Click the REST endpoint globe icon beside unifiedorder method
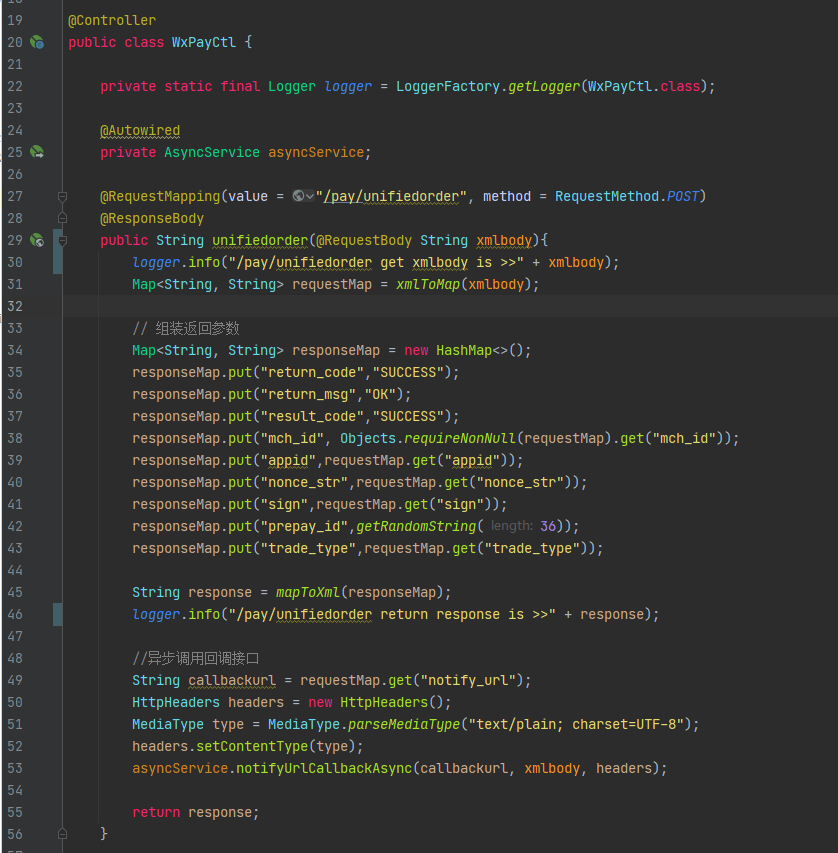Image resolution: width=838 pixels, height=853 pixels. click(x=36, y=240)
